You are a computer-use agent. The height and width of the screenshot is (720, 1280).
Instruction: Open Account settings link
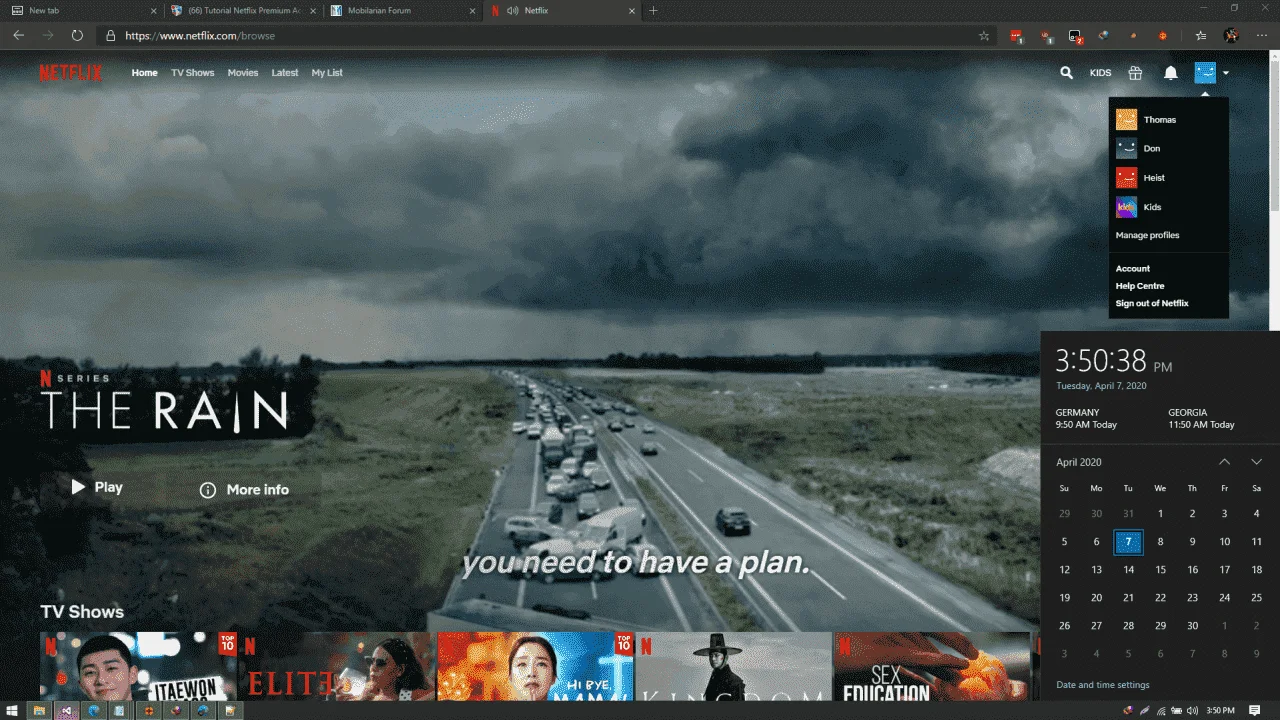coord(1133,269)
